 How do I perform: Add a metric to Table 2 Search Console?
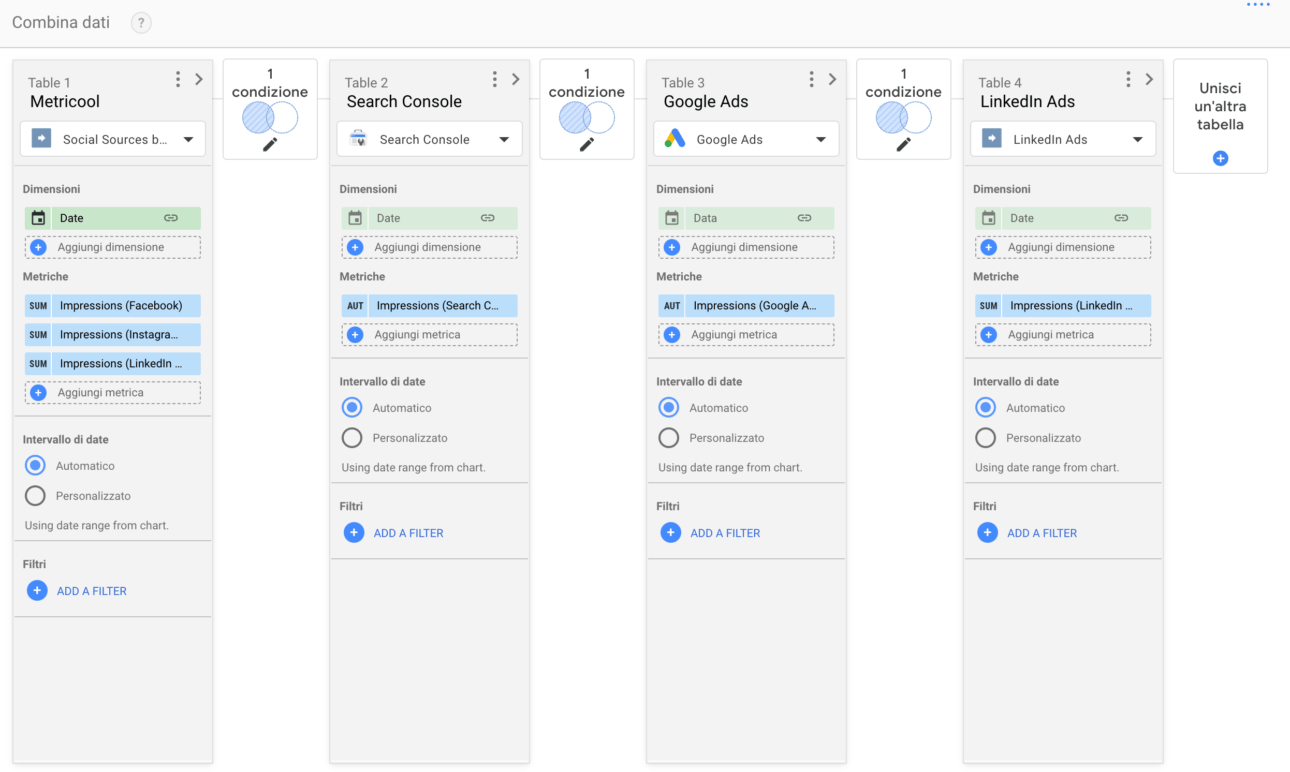(430, 335)
